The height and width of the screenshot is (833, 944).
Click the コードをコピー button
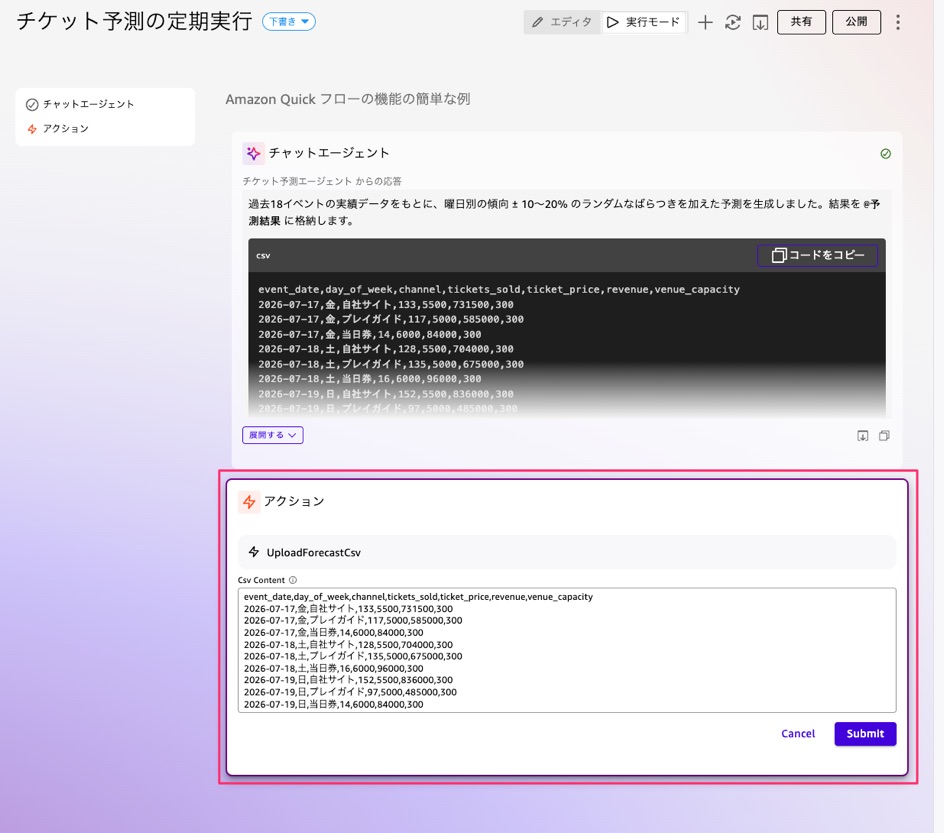(818, 255)
